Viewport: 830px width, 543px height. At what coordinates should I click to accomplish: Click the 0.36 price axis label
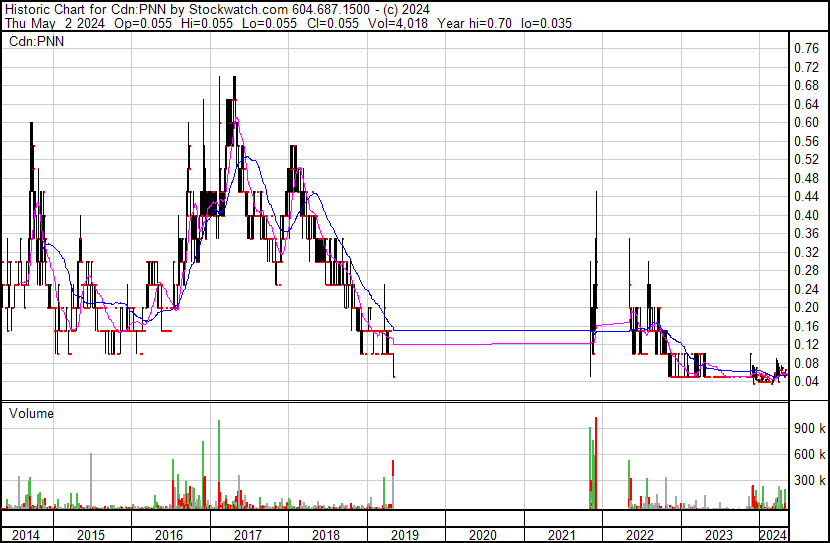[x=806, y=233]
